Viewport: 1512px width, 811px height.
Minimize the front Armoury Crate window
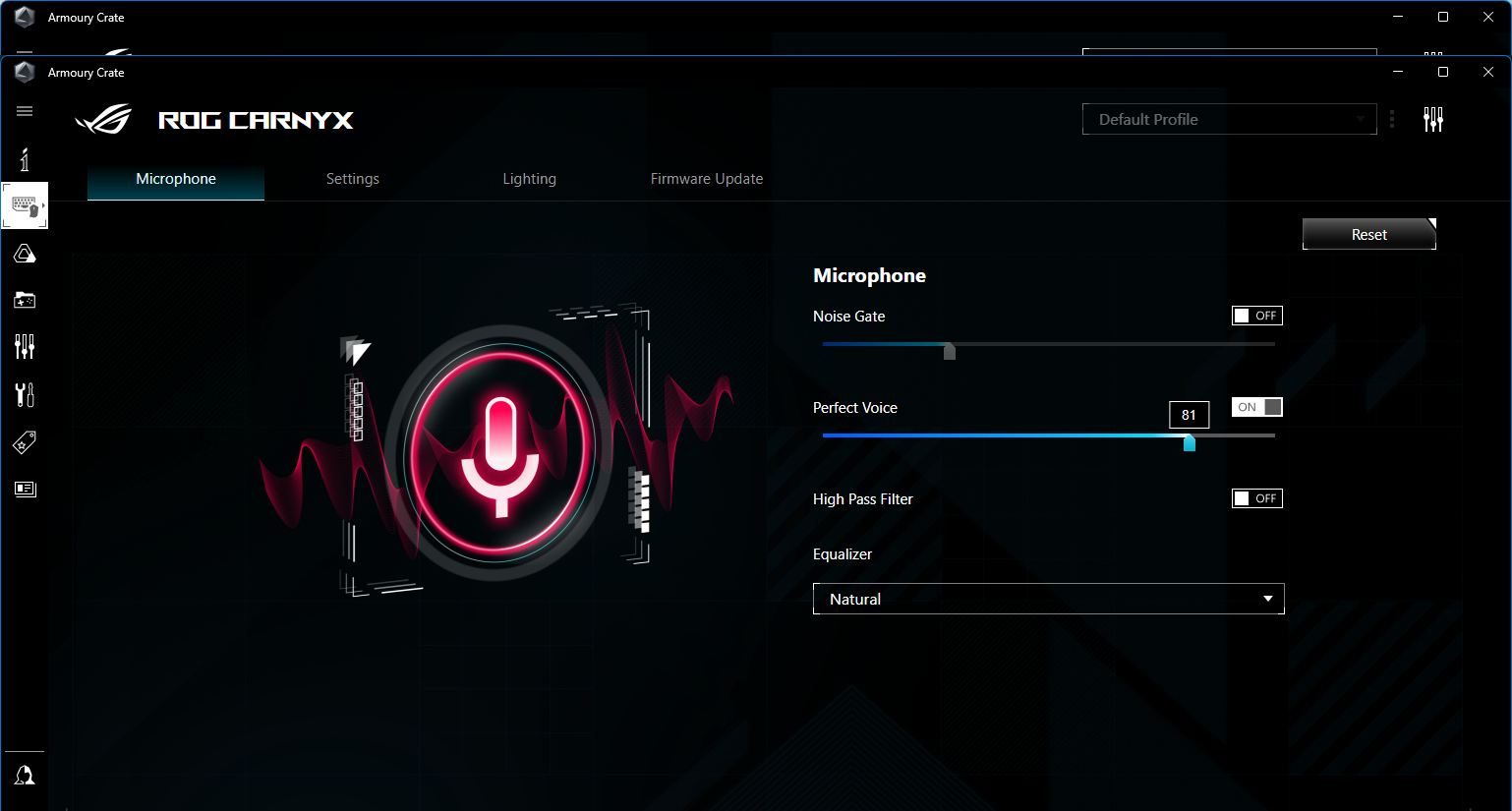coord(1398,72)
